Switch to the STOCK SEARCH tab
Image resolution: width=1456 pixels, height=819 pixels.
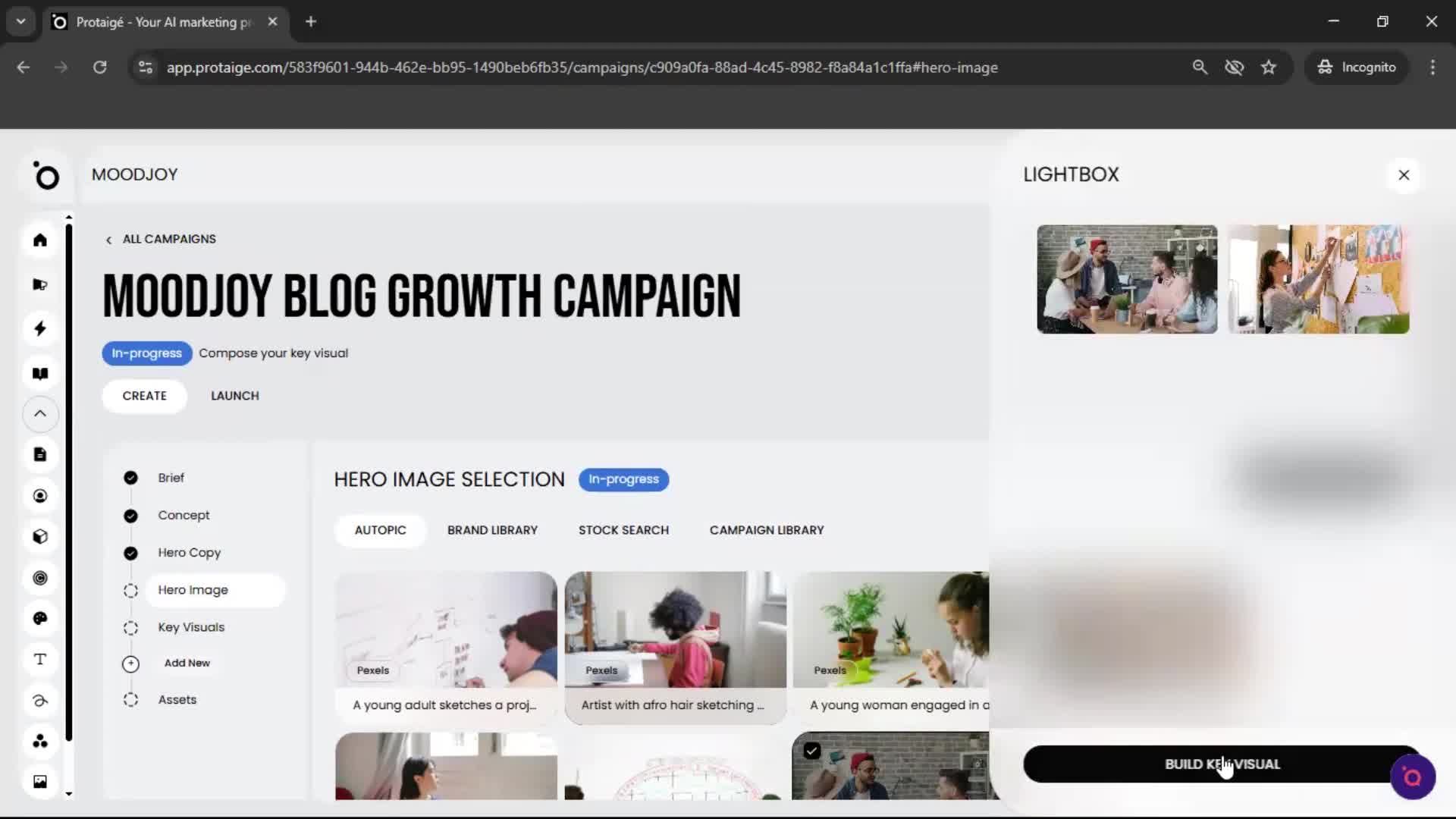coord(623,530)
